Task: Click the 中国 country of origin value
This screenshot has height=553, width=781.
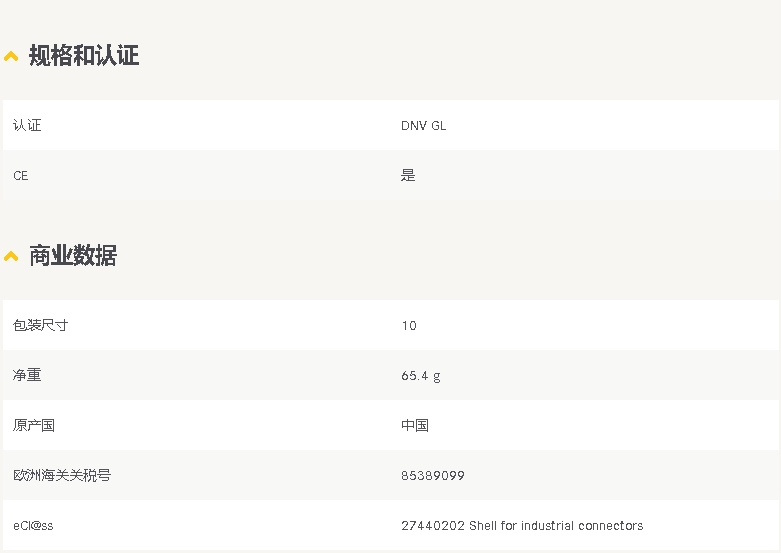Action: pos(415,425)
